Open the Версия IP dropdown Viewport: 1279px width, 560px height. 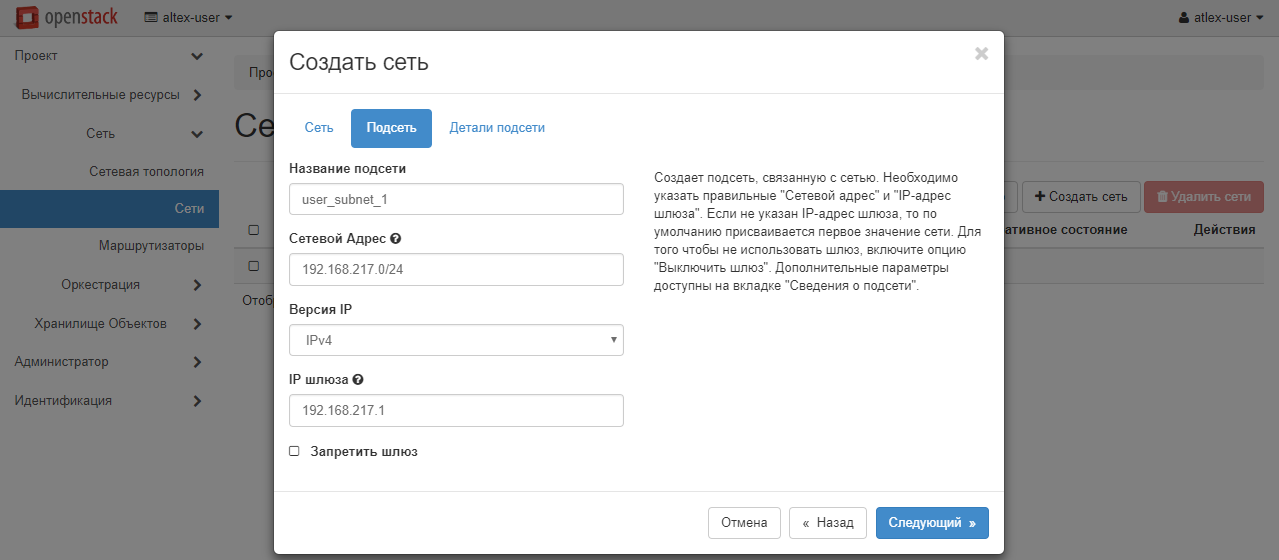(x=456, y=340)
